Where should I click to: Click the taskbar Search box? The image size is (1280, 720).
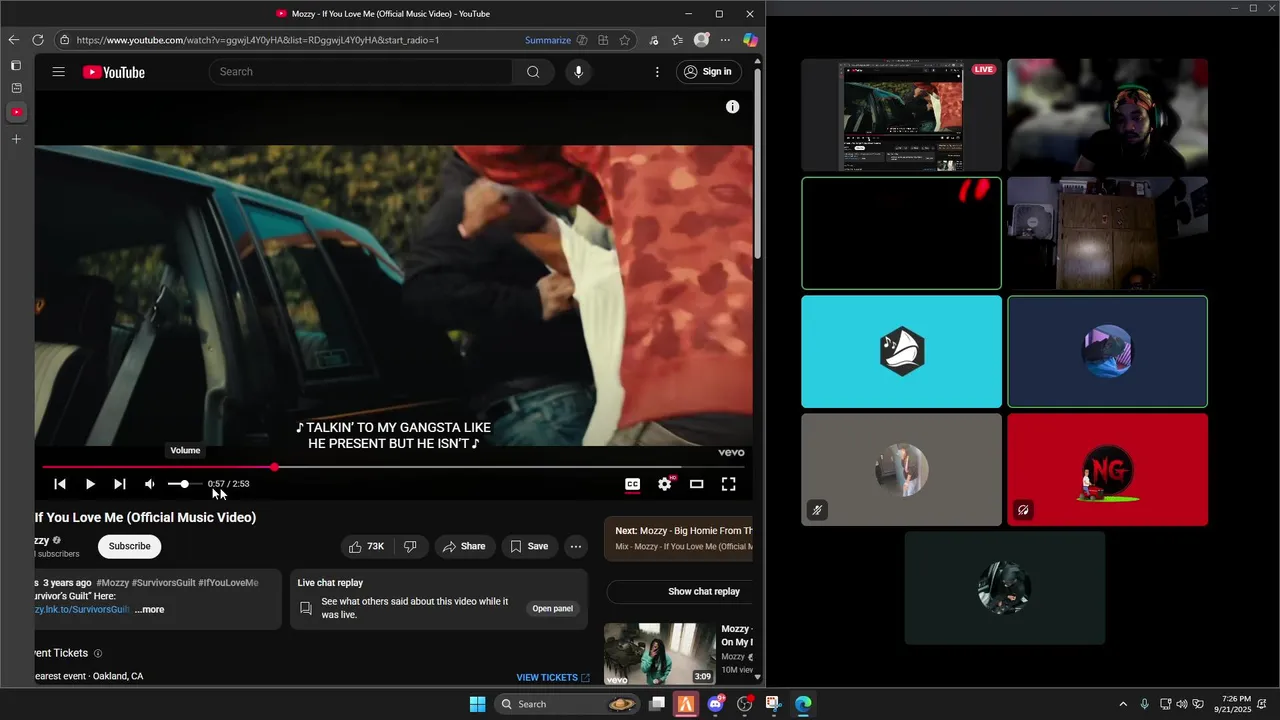[568, 704]
